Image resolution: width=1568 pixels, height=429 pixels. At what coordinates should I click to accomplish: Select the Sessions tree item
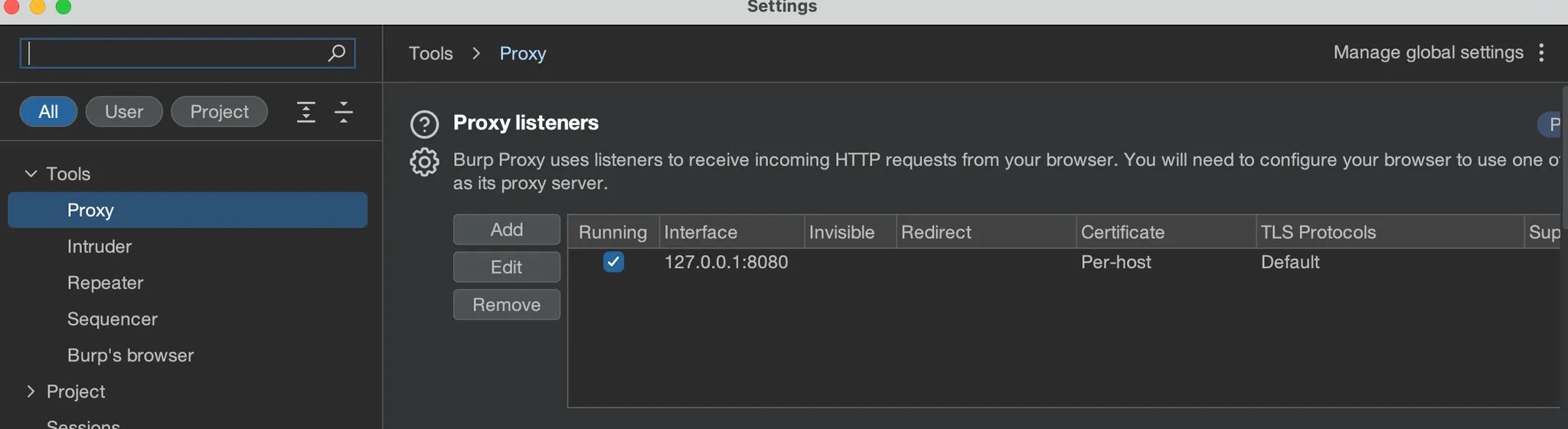pos(83,423)
